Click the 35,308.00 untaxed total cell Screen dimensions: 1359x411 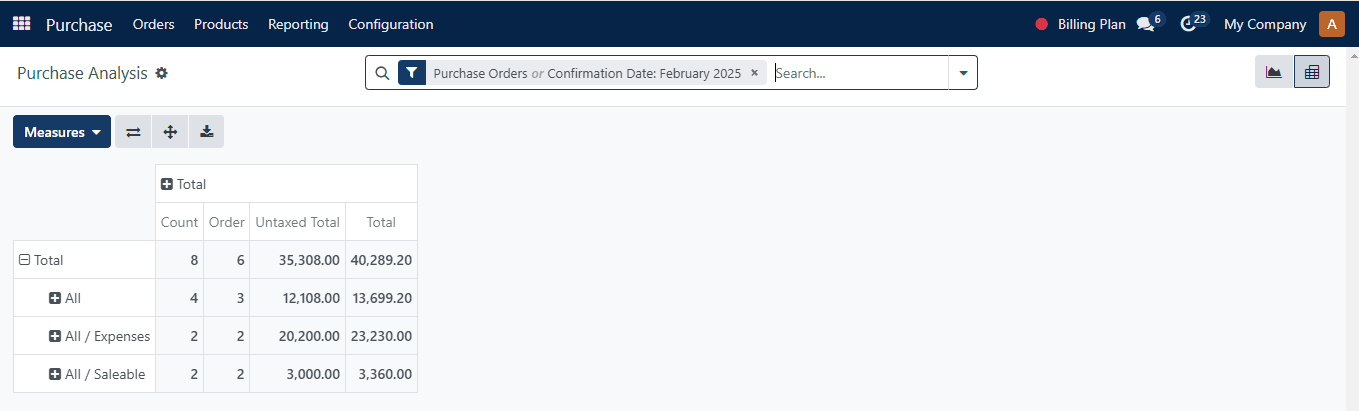298,260
